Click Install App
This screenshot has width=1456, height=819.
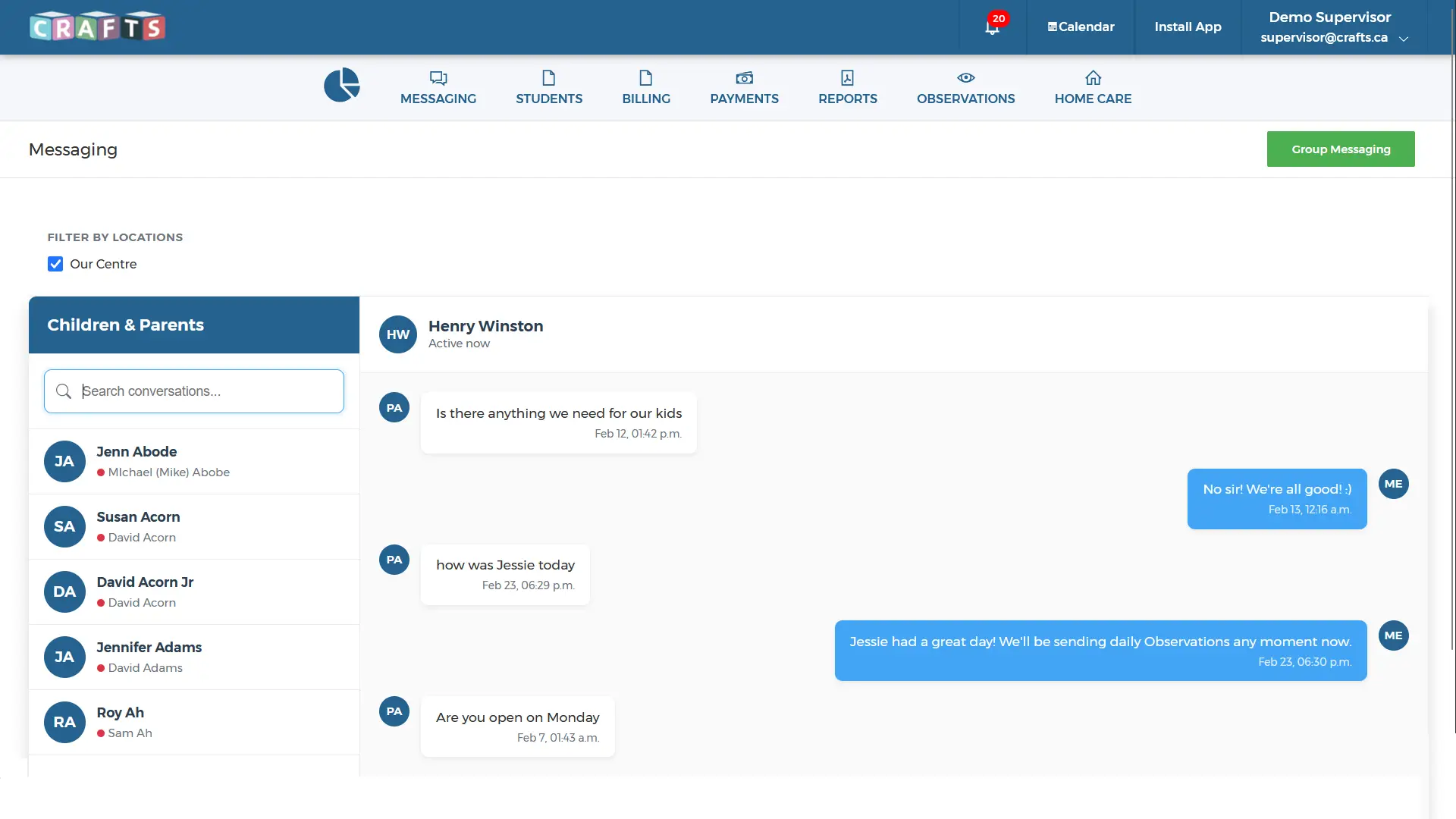tap(1188, 27)
